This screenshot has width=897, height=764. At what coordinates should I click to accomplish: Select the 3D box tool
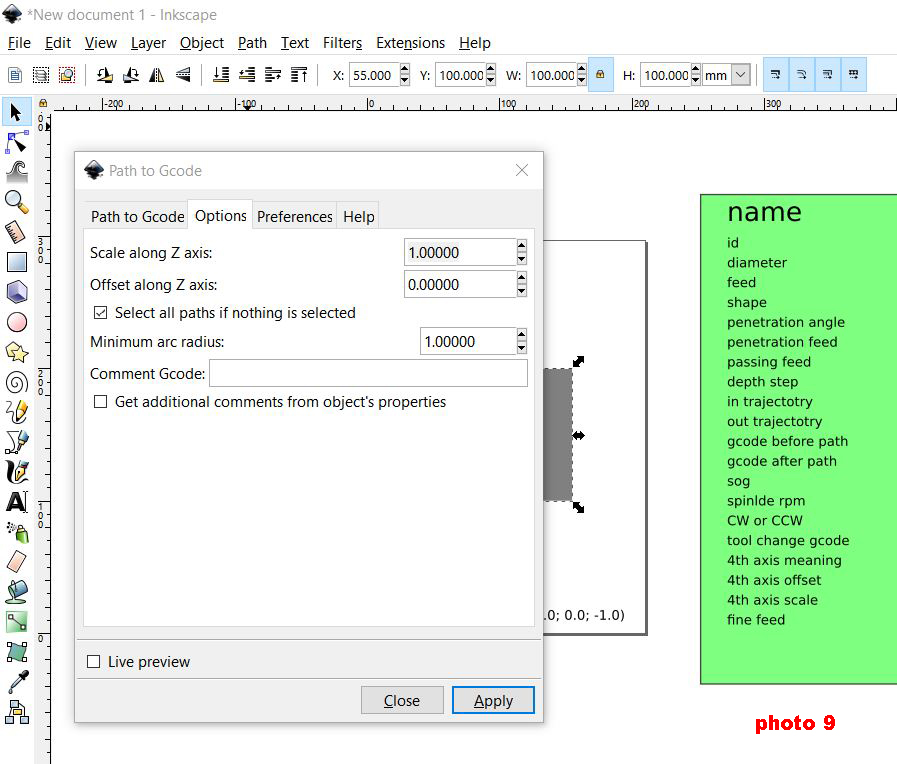(16, 292)
